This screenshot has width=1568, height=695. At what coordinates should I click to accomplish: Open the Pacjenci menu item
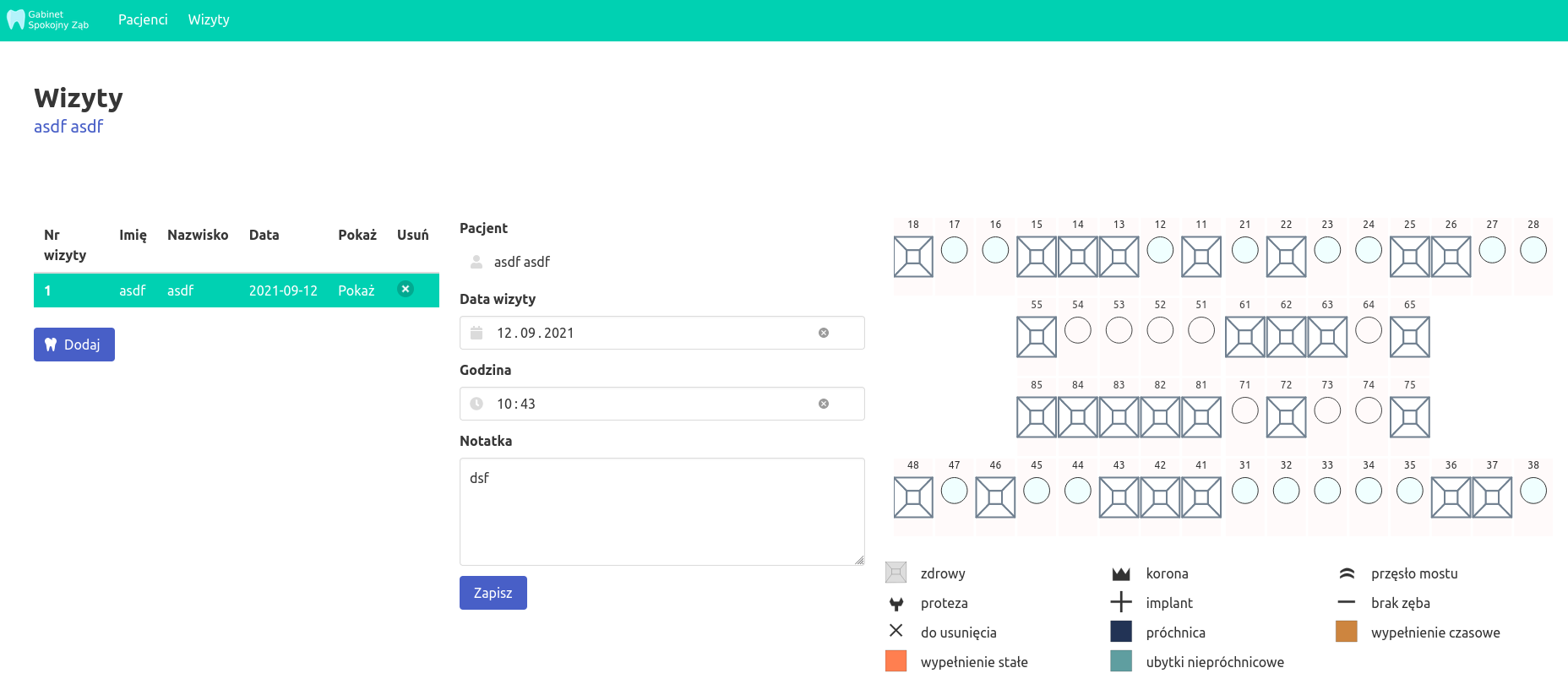tap(143, 19)
